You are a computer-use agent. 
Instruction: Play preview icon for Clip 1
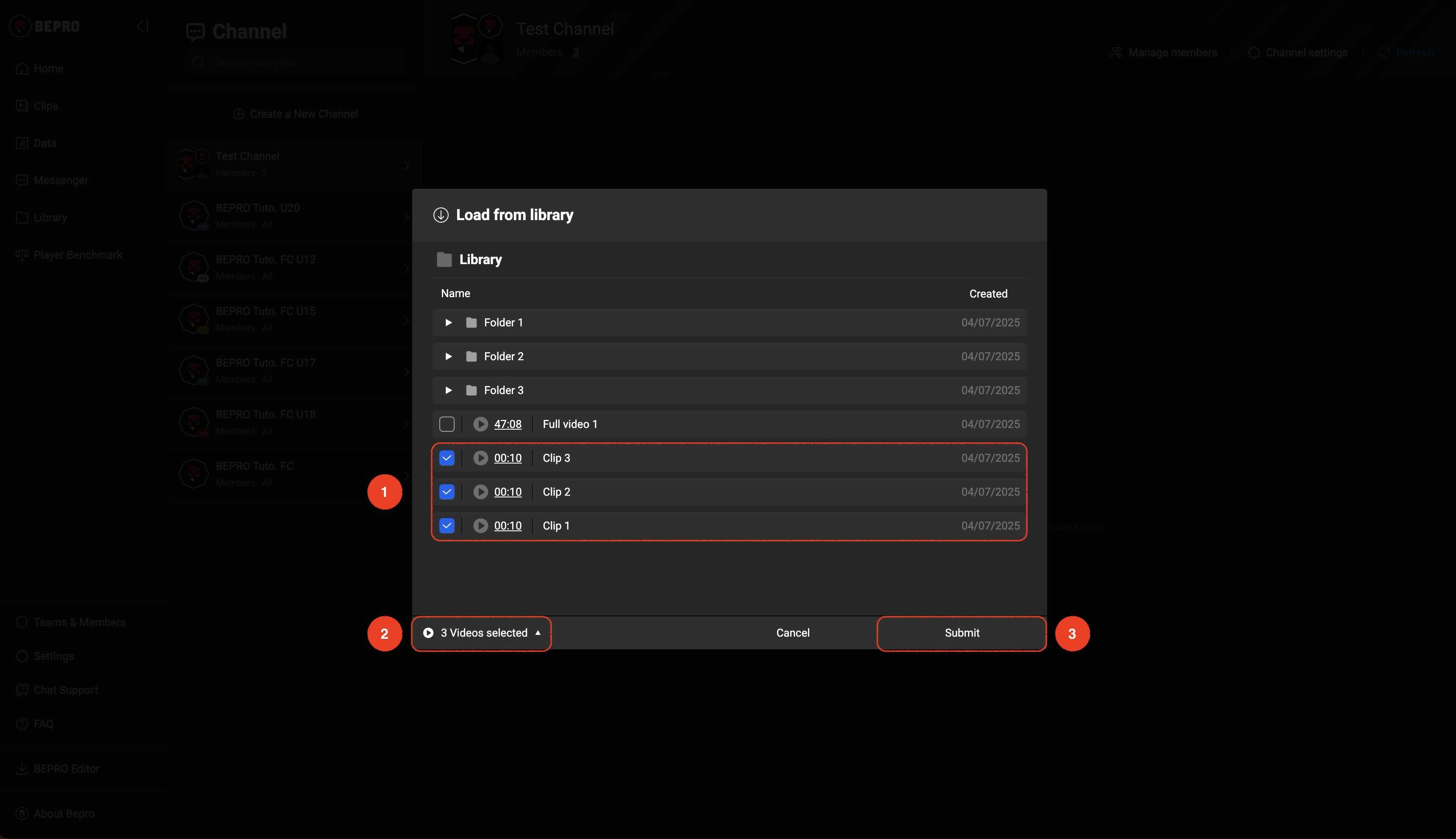[480, 525]
